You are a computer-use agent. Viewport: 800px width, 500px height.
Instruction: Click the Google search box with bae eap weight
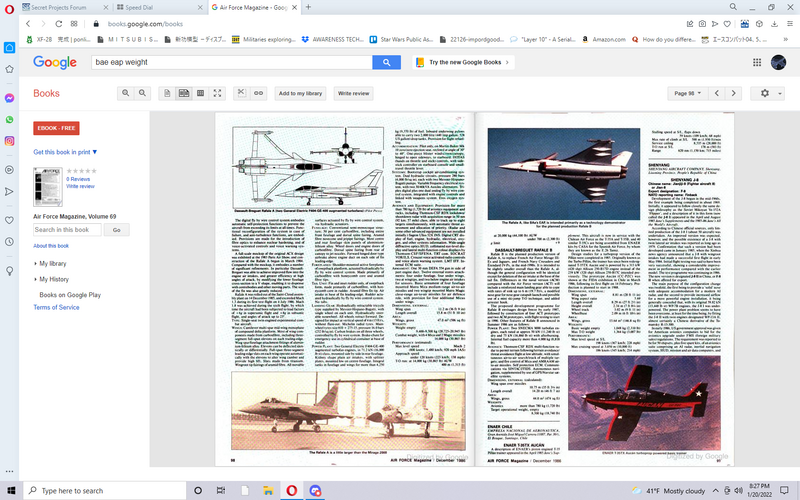pyautogui.click(x=232, y=62)
